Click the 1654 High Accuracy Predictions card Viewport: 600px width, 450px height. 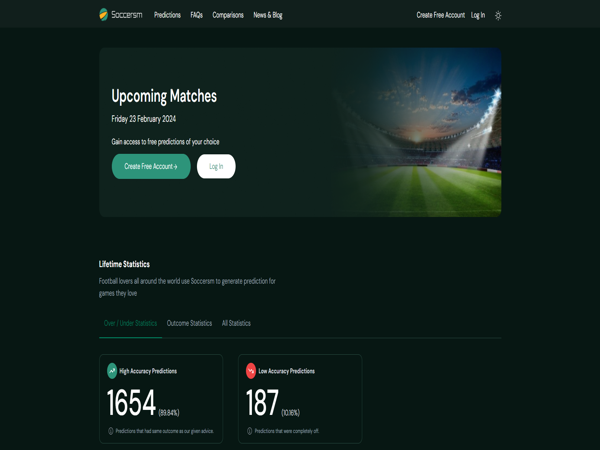coord(161,399)
